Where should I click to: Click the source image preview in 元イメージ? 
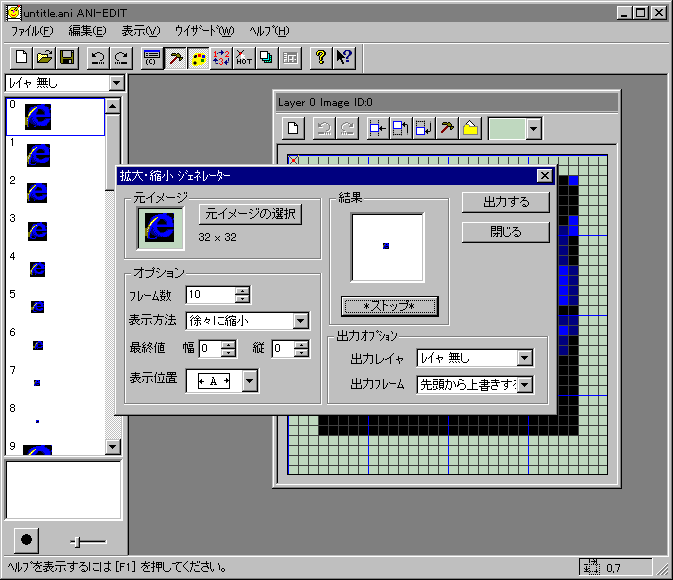click(161, 228)
